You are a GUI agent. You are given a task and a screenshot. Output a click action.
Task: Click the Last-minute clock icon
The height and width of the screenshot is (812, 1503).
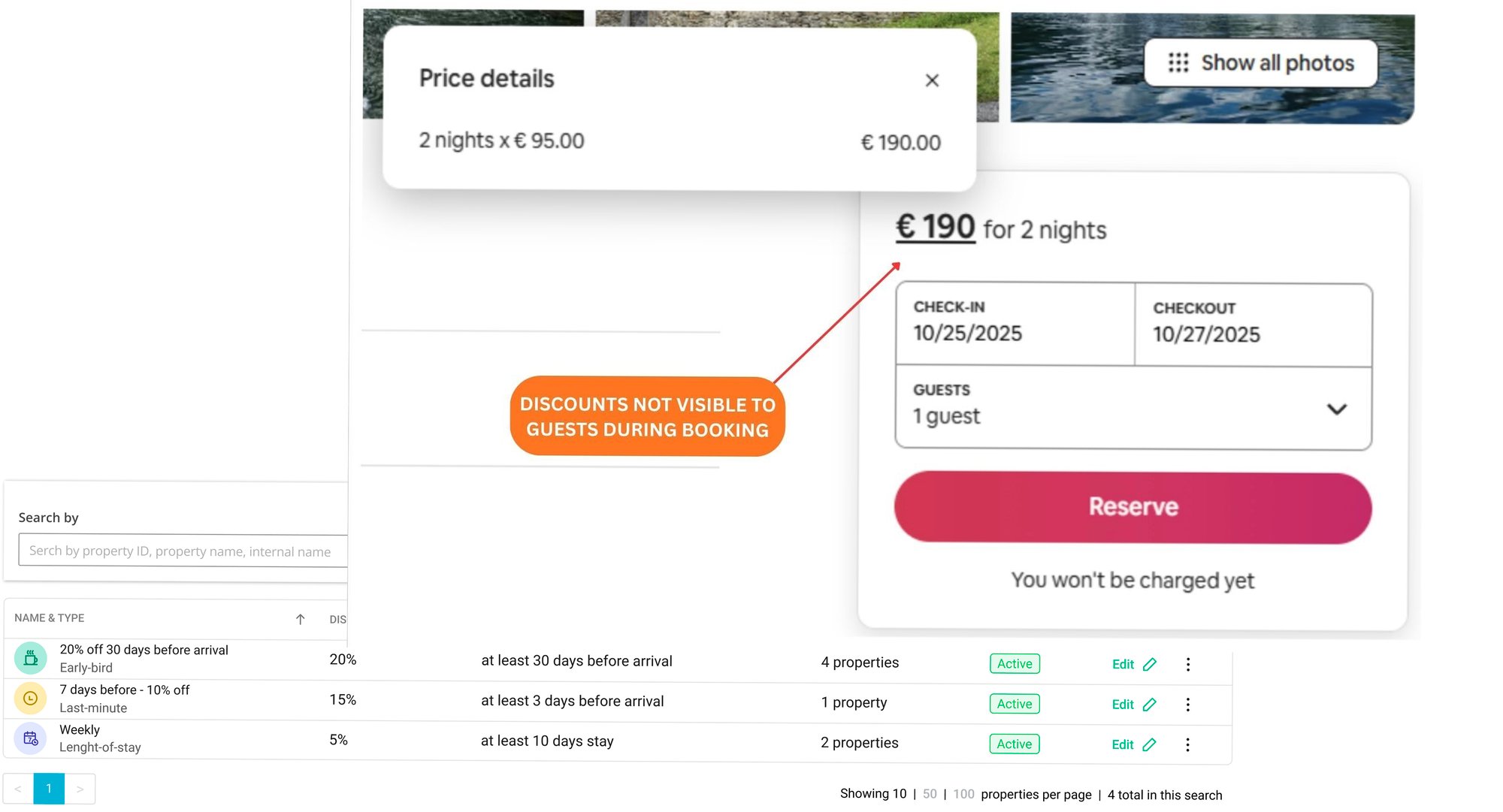(31, 699)
